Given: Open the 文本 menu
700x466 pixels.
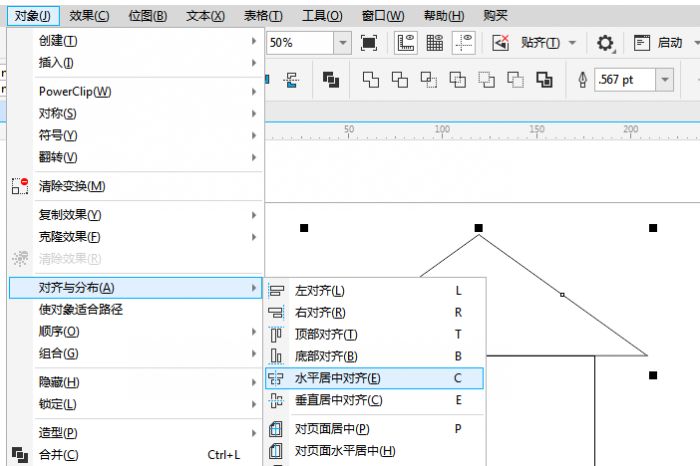Looking at the screenshot, I should (205, 16).
